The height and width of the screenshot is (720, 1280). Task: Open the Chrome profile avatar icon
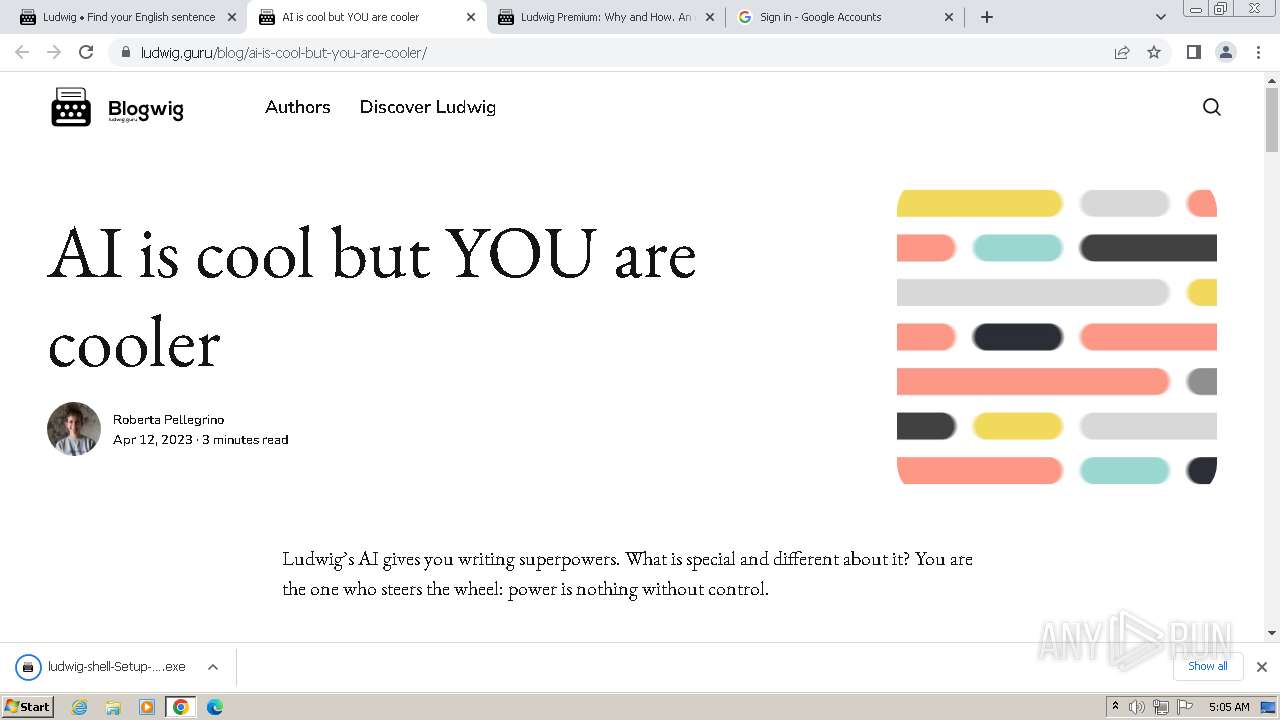(1225, 52)
